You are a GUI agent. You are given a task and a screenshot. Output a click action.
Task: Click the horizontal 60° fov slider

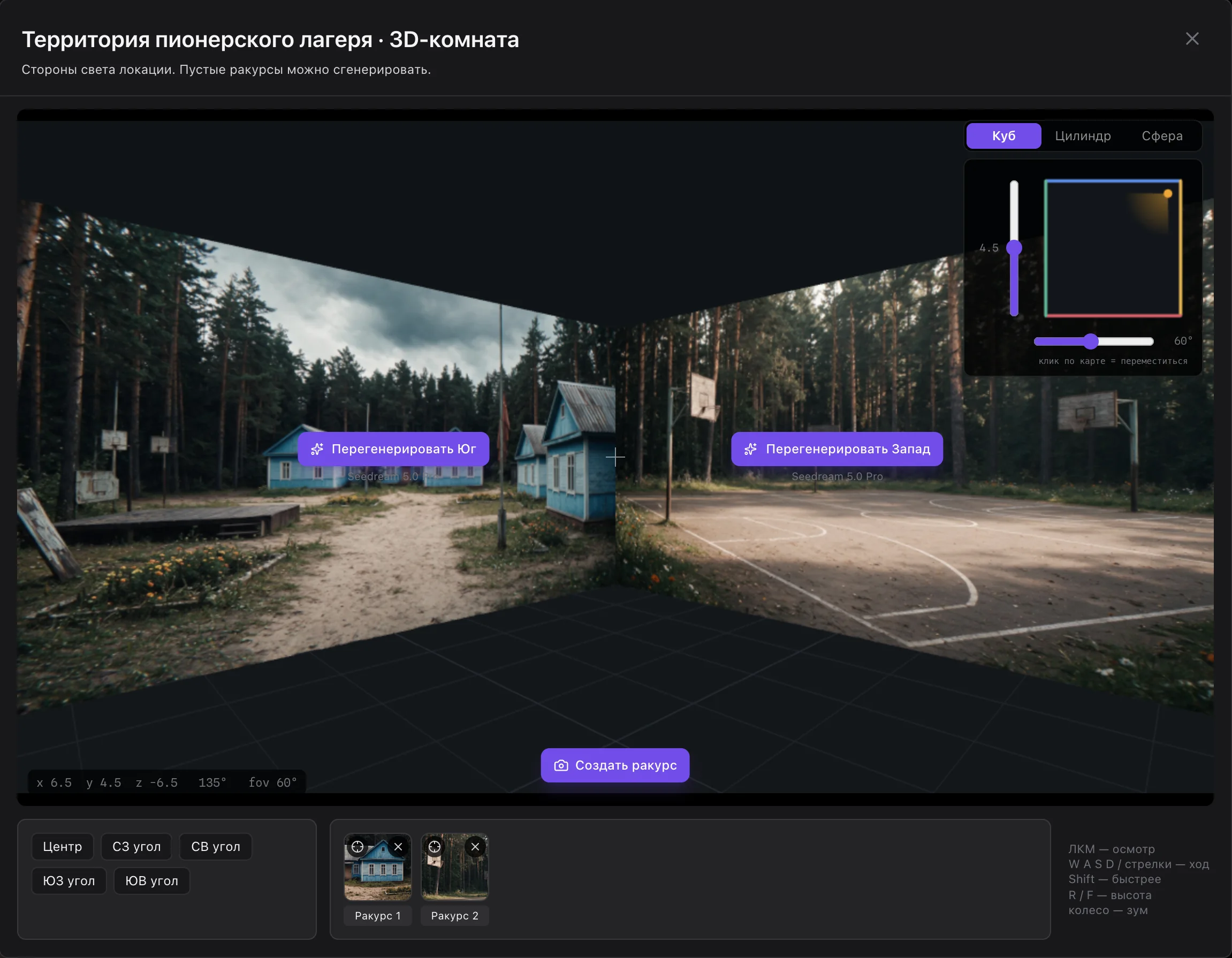point(1093,341)
